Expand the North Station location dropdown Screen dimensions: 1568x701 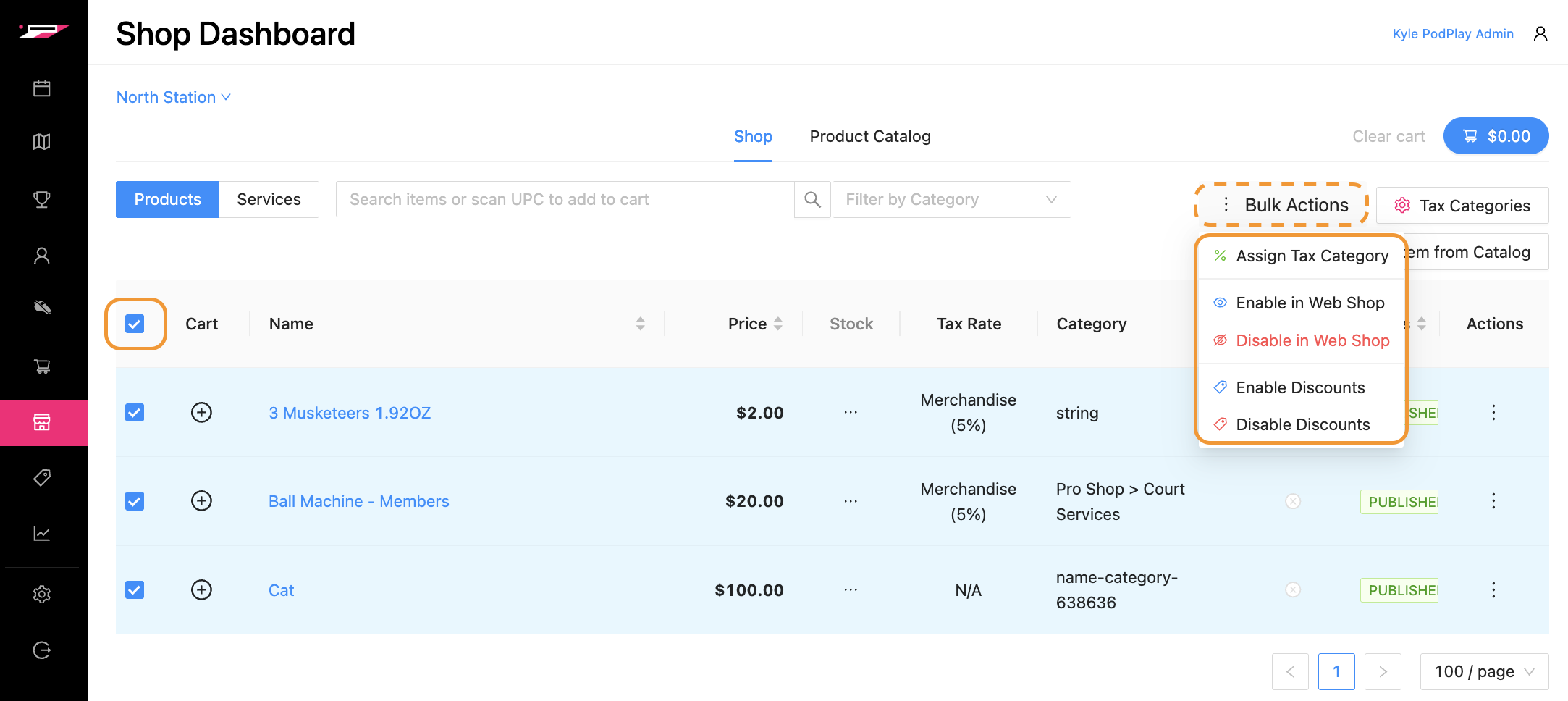[174, 97]
